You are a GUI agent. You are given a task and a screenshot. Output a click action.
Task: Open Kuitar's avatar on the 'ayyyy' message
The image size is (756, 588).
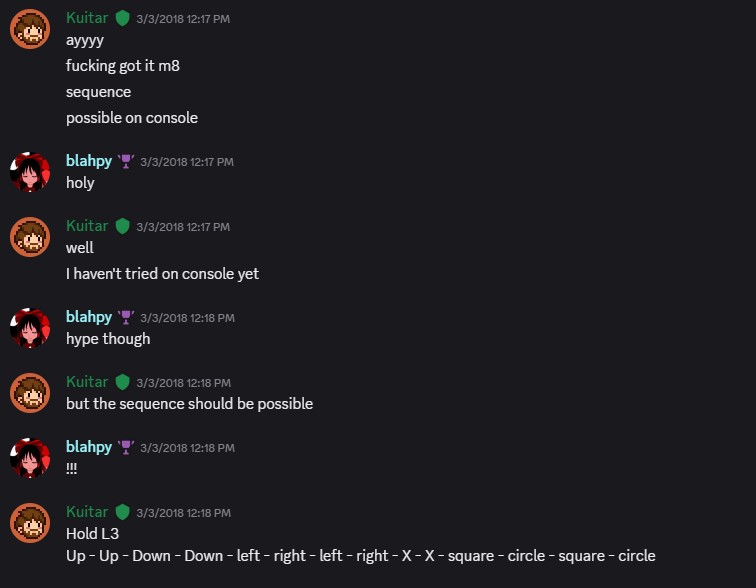(x=30, y=29)
